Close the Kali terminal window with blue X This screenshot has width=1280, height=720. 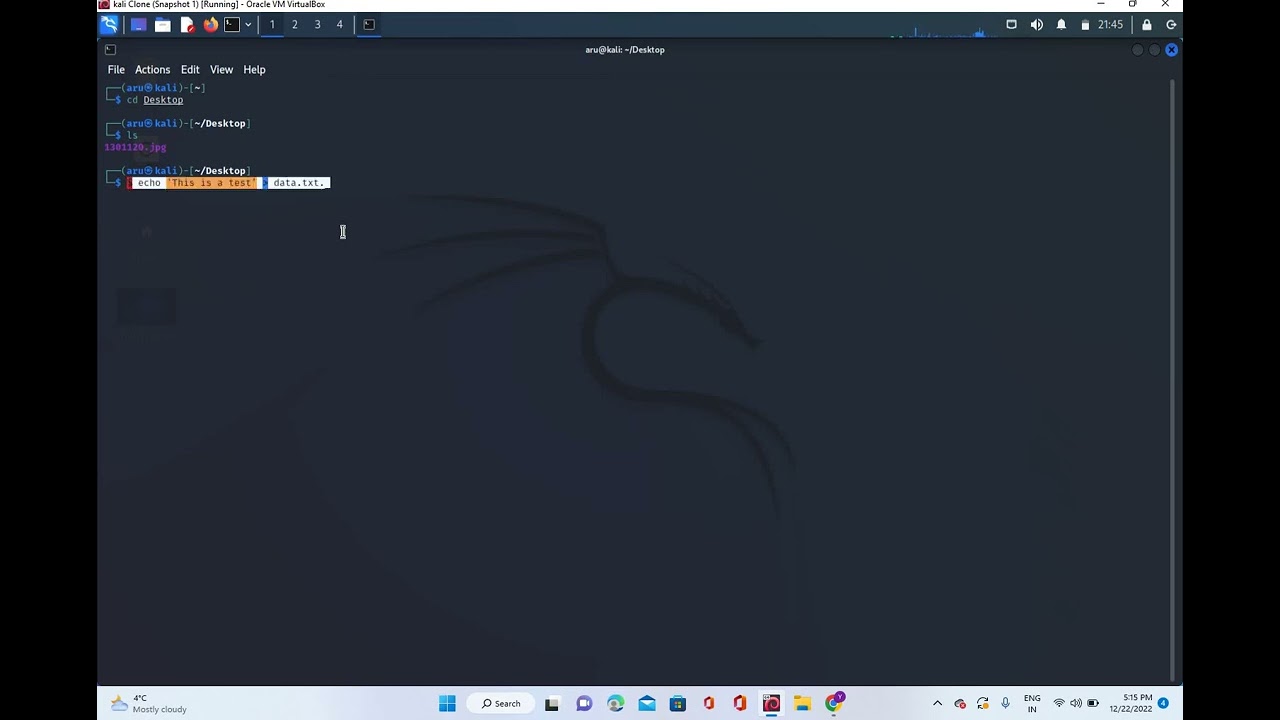(x=1171, y=49)
